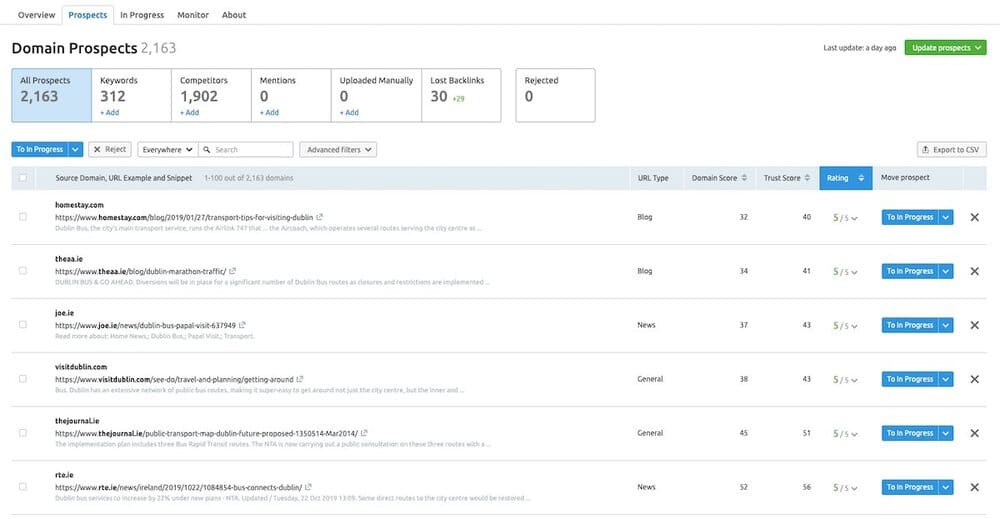Check the theaa.ie row checkbox

pyautogui.click(x=23, y=271)
